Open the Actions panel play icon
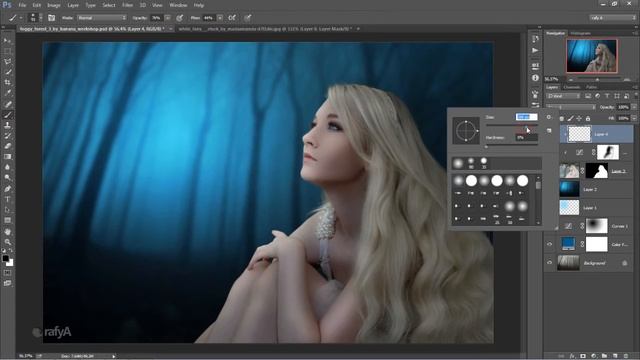 point(535,51)
